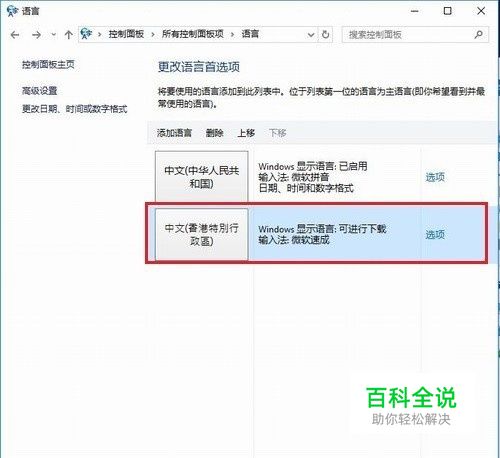Click 上移 to move language up
The width and height of the screenshot is (500, 458).
click(246, 133)
